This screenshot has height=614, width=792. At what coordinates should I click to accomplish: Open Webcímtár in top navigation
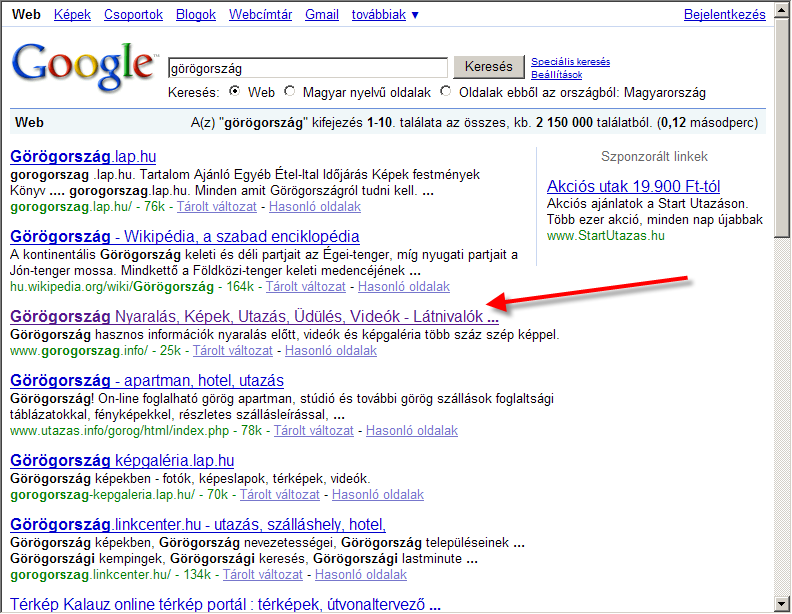pos(261,15)
